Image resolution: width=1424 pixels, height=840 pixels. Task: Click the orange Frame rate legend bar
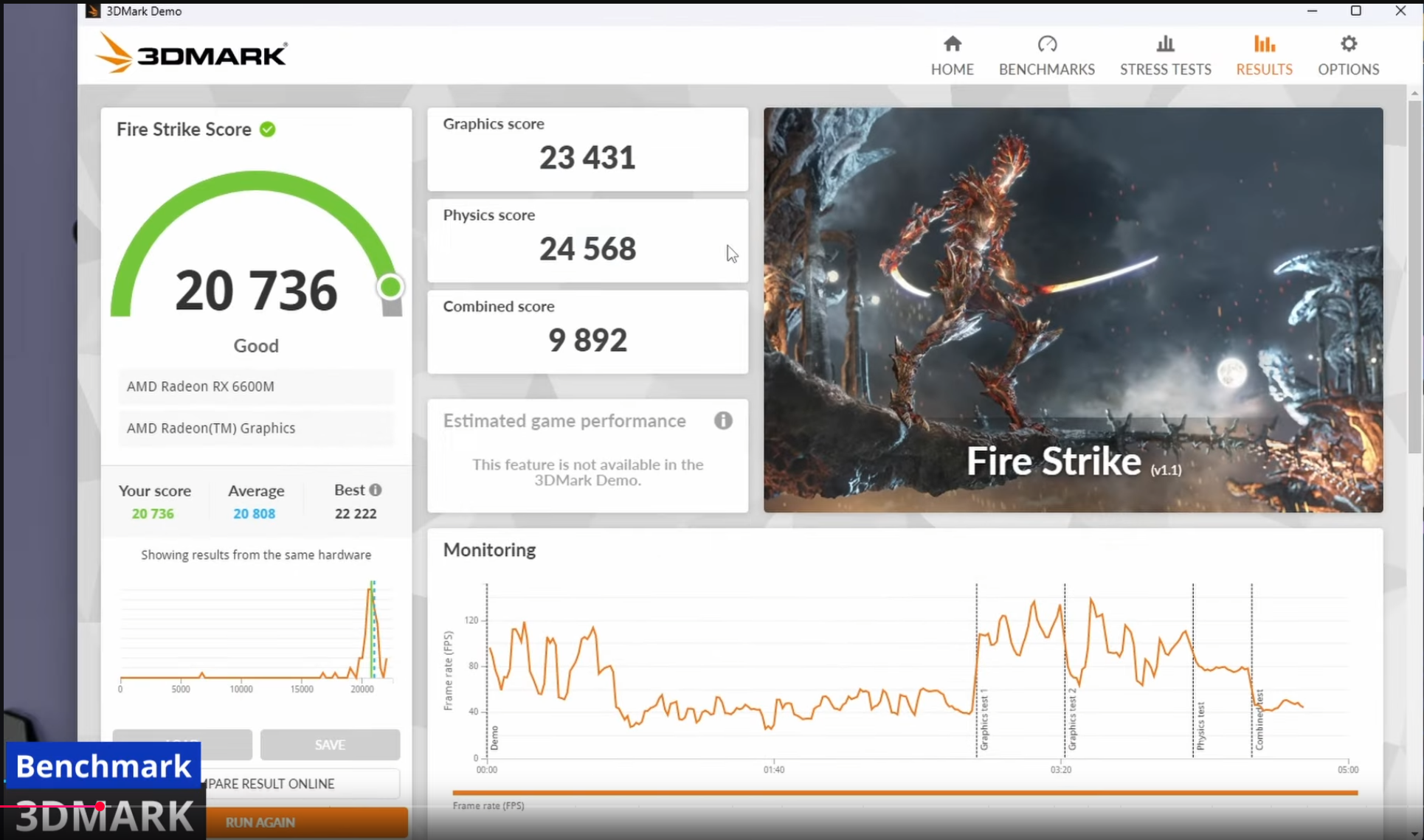[x=905, y=793]
